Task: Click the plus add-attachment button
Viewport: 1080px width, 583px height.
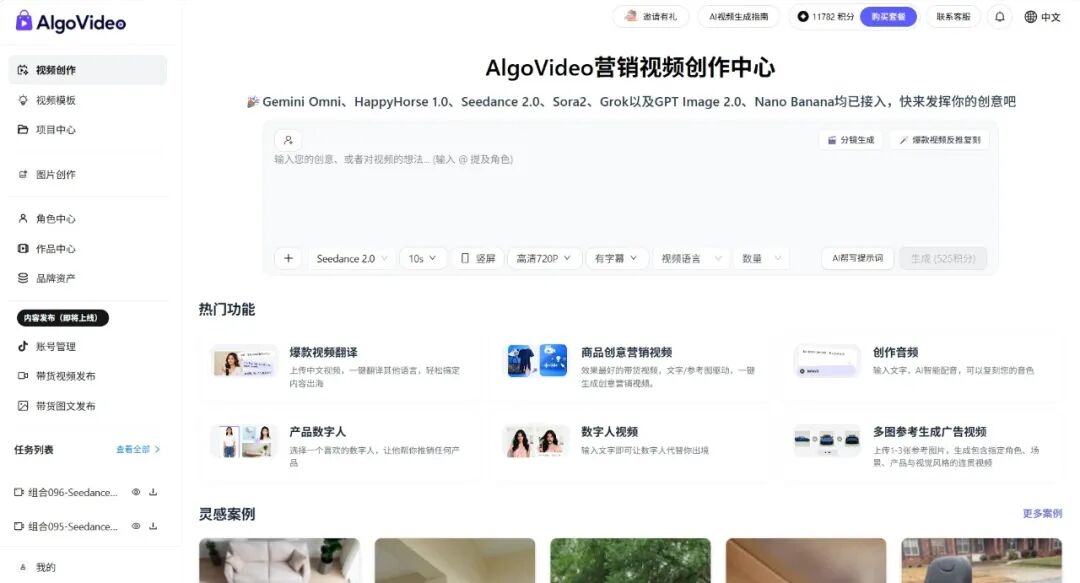Action: [x=288, y=258]
